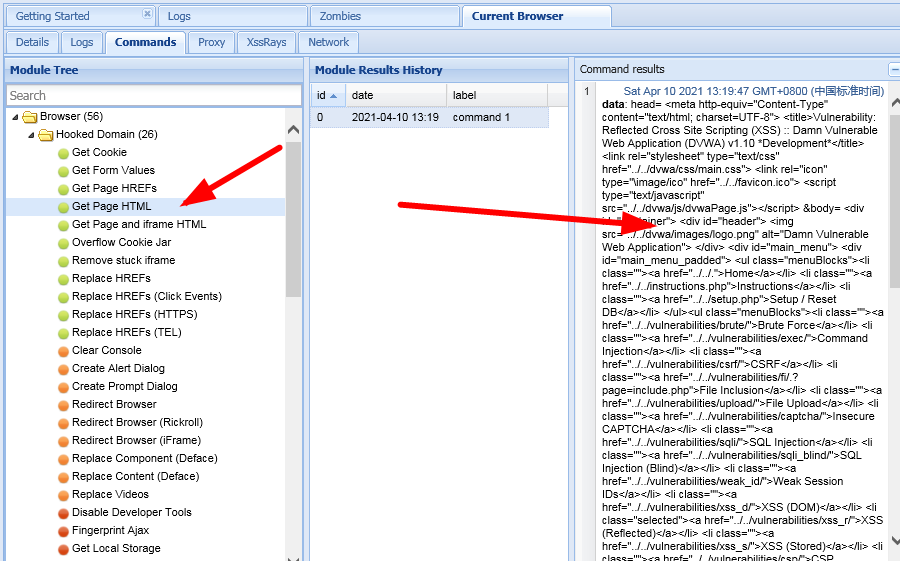
Task: Select Replace HREFs (HTTPS) module
Action: click(135, 314)
